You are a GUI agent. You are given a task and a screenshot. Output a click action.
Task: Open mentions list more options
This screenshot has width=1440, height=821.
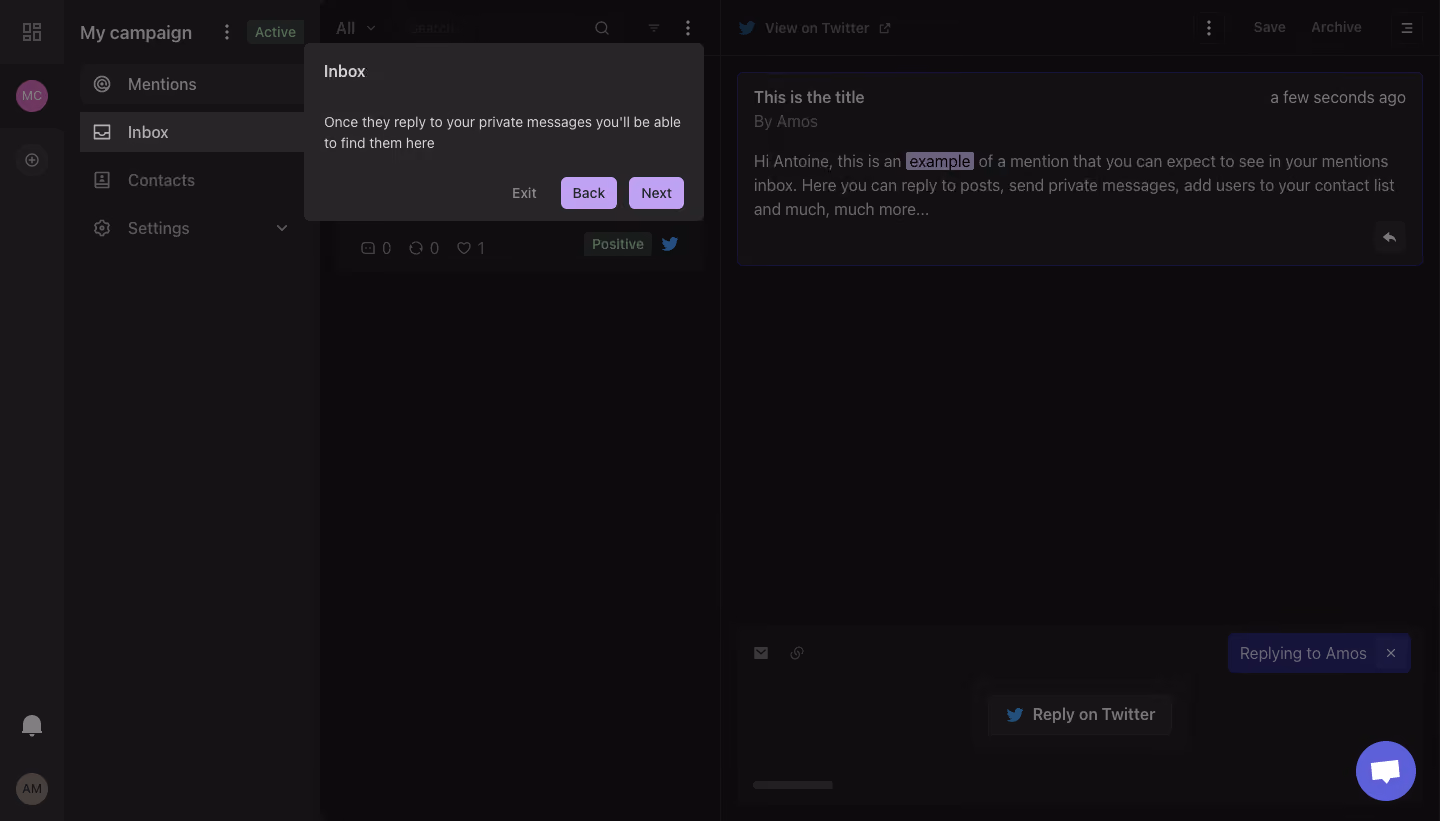[x=688, y=28]
